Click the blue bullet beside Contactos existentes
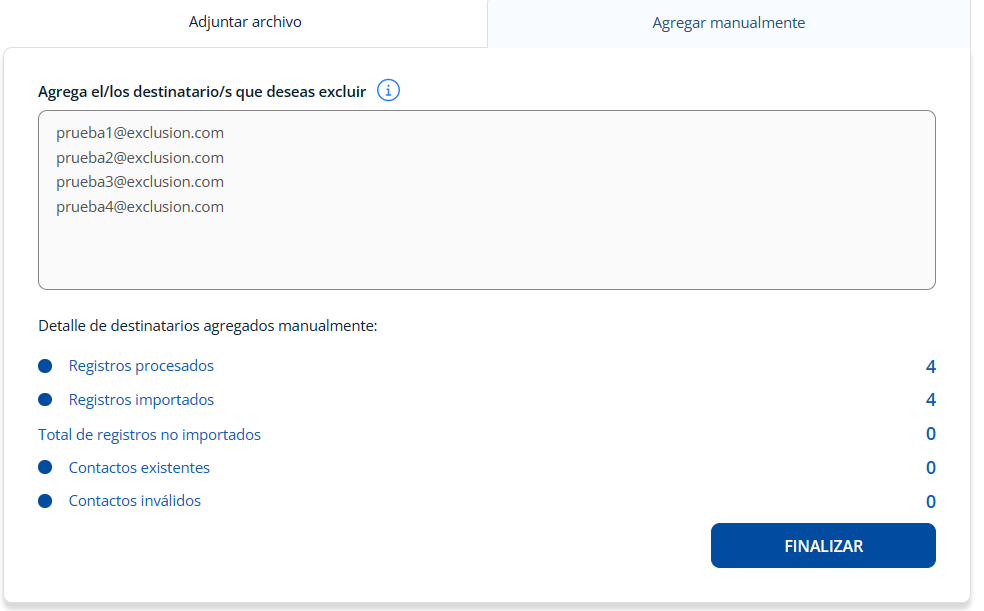Image resolution: width=984 pixels, height=611 pixels. click(x=45, y=468)
